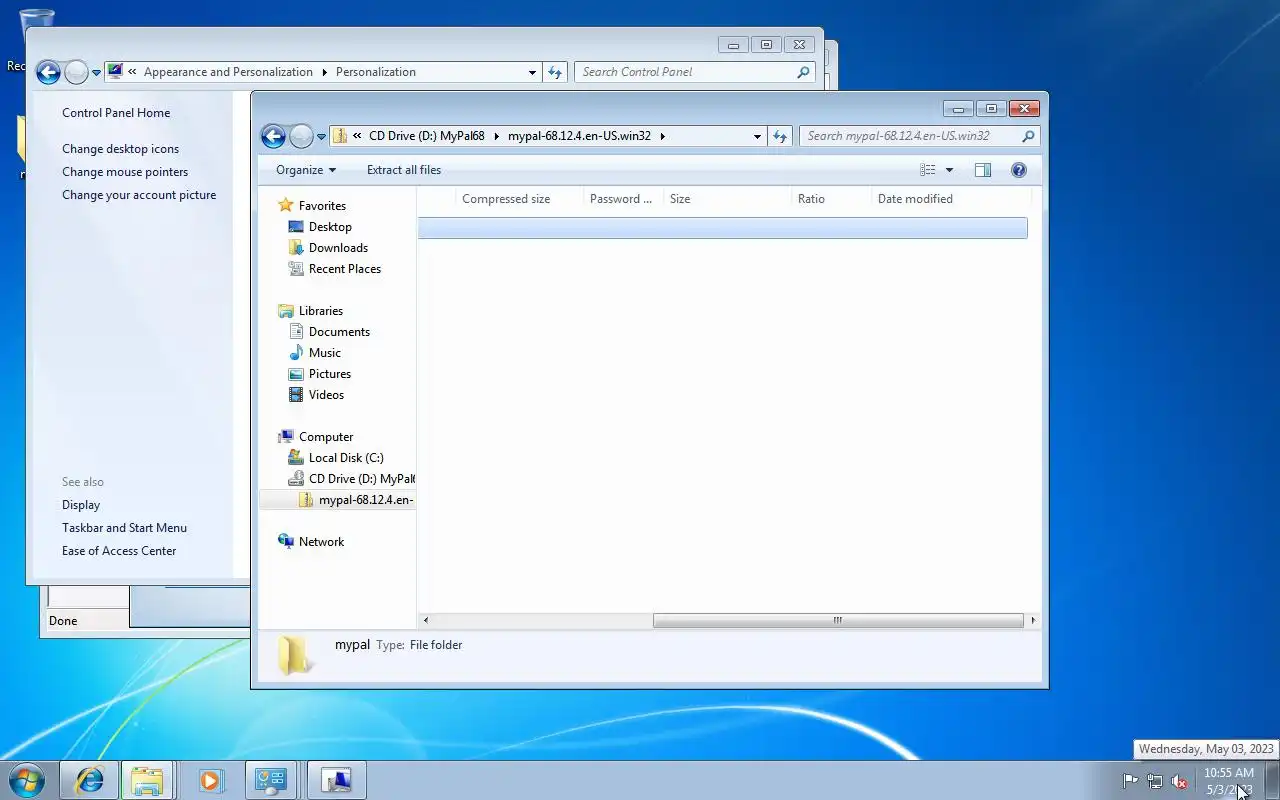The width and height of the screenshot is (1280, 800).
Task: Expand arrow after mypal-68.12.4.en-US.win32 breadcrumb
Action: [x=662, y=136]
